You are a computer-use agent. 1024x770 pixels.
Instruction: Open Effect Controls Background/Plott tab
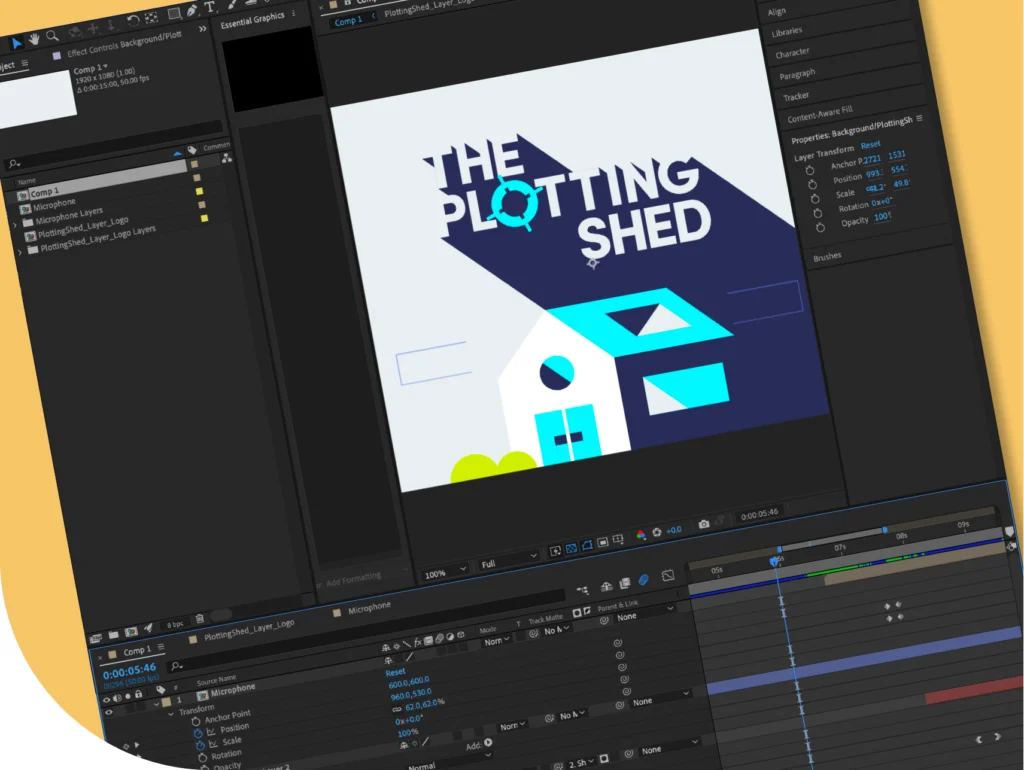point(124,44)
